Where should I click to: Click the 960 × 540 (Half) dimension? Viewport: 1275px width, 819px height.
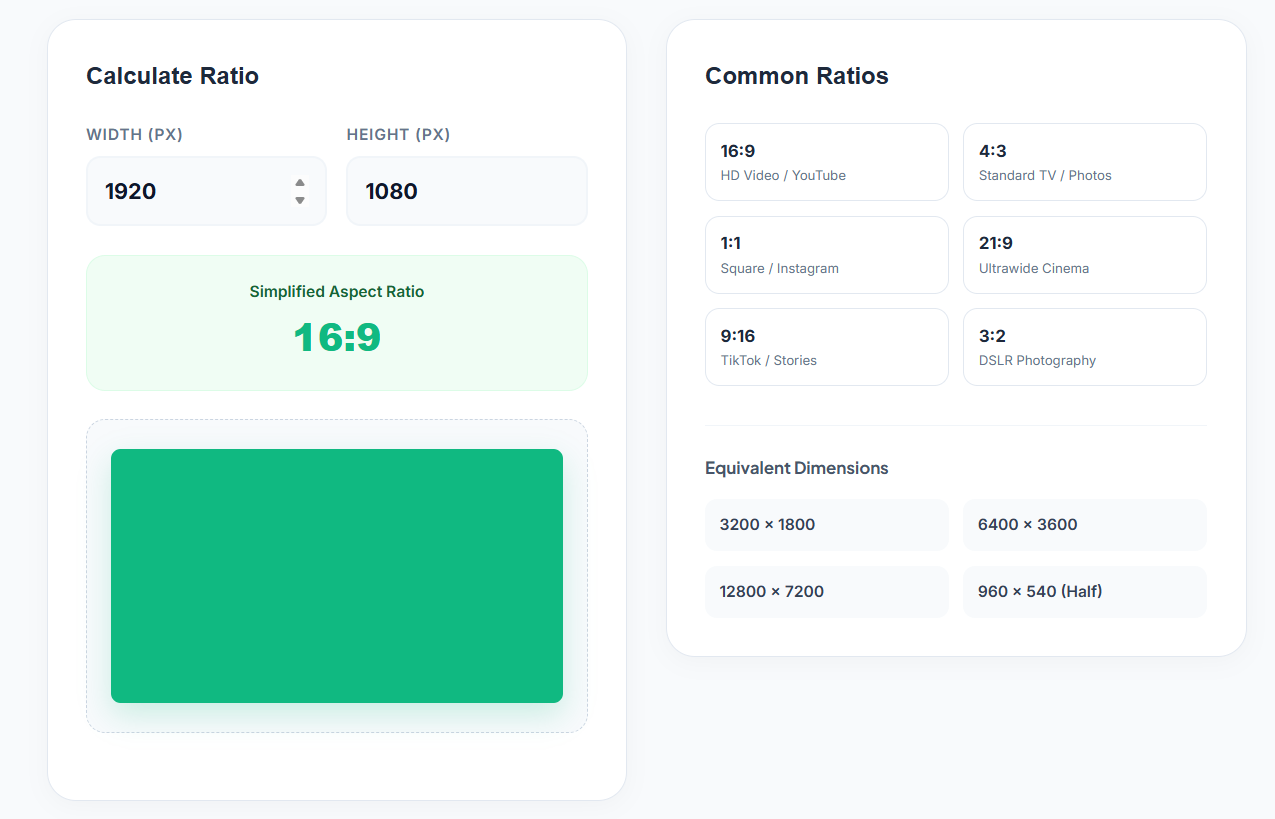1085,592
